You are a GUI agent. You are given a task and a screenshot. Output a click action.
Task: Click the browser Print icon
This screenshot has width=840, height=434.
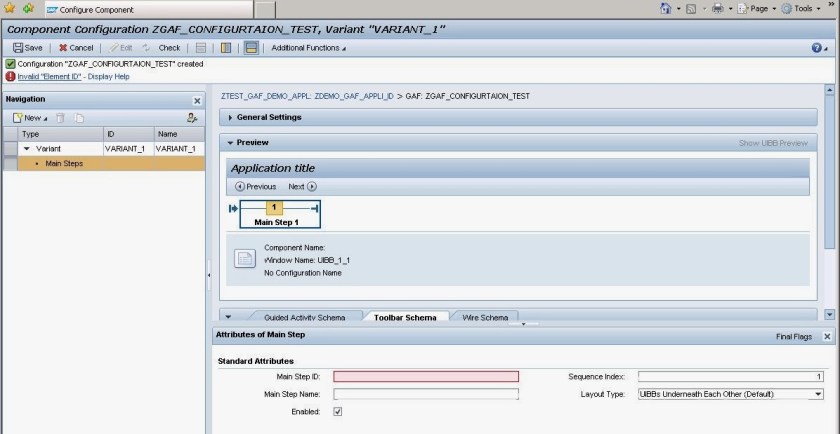[x=717, y=9]
